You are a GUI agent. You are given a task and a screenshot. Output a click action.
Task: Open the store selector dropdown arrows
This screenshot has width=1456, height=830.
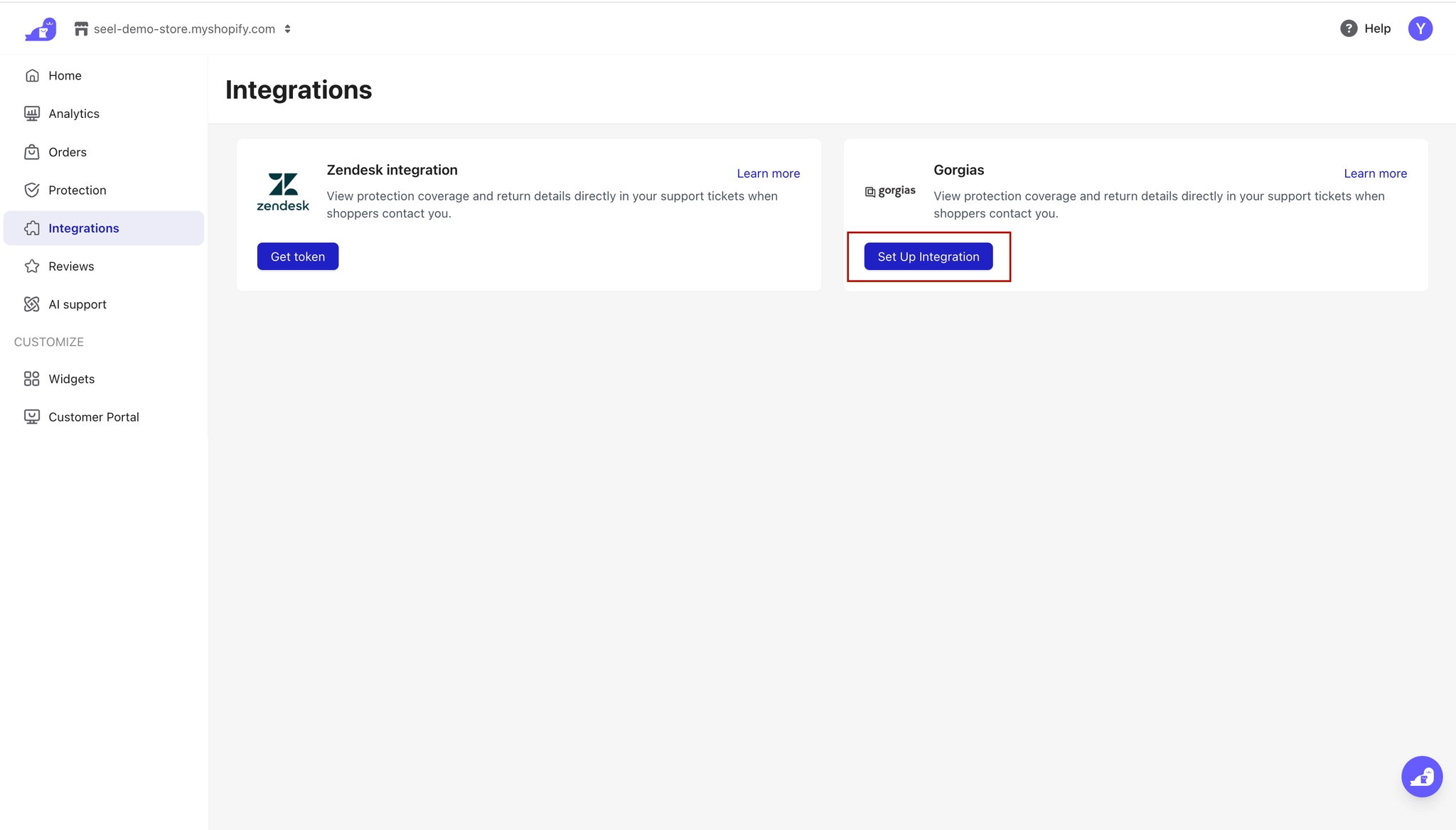pos(287,29)
